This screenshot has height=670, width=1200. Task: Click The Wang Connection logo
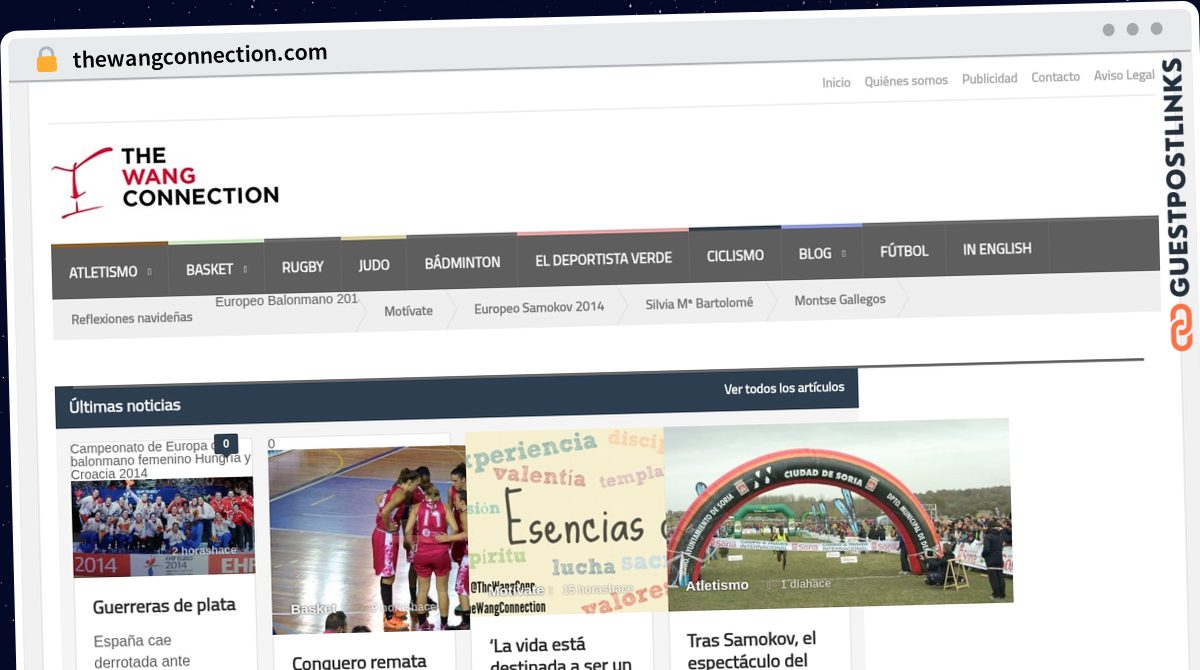(x=165, y=181)
